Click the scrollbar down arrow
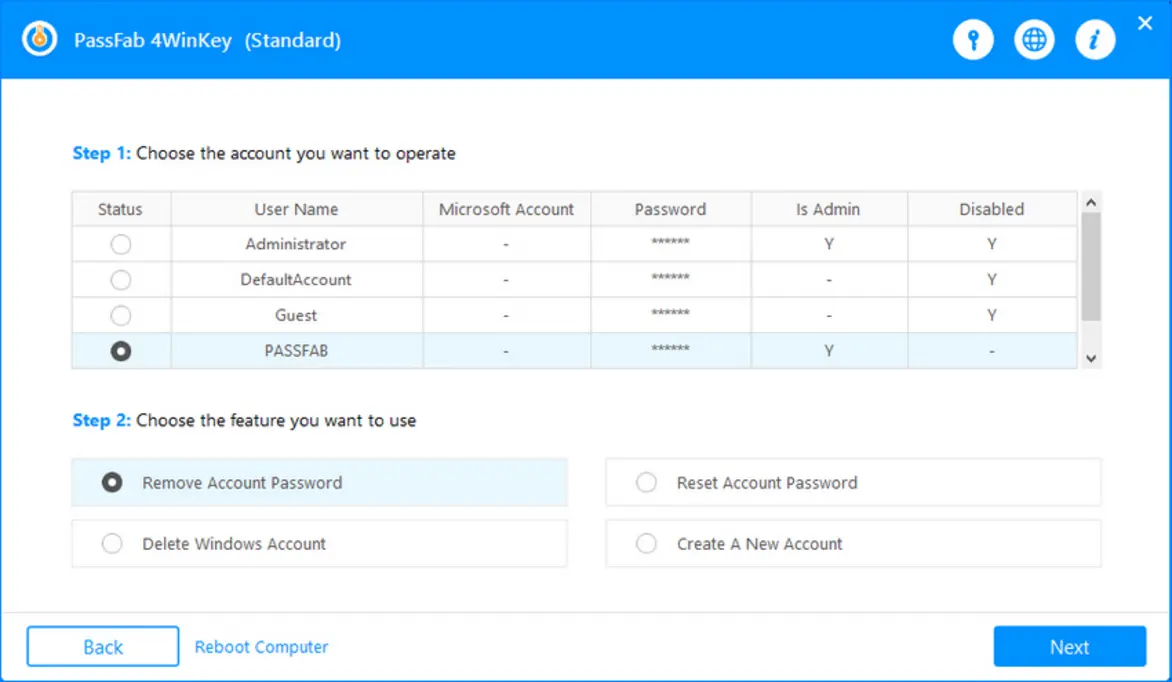This screenshot has height=682, width=1172. click(x=1091, y=357)
